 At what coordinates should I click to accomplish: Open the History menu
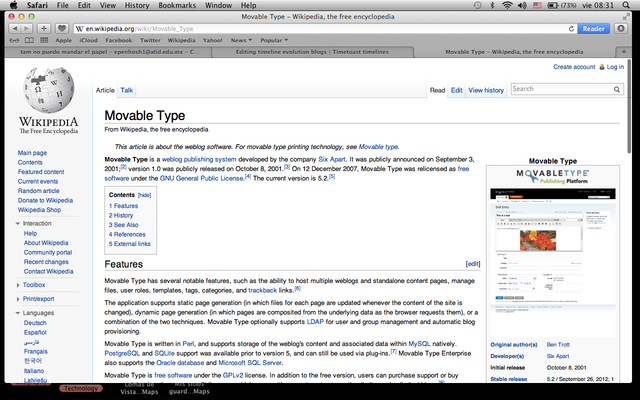click(137, 5)
